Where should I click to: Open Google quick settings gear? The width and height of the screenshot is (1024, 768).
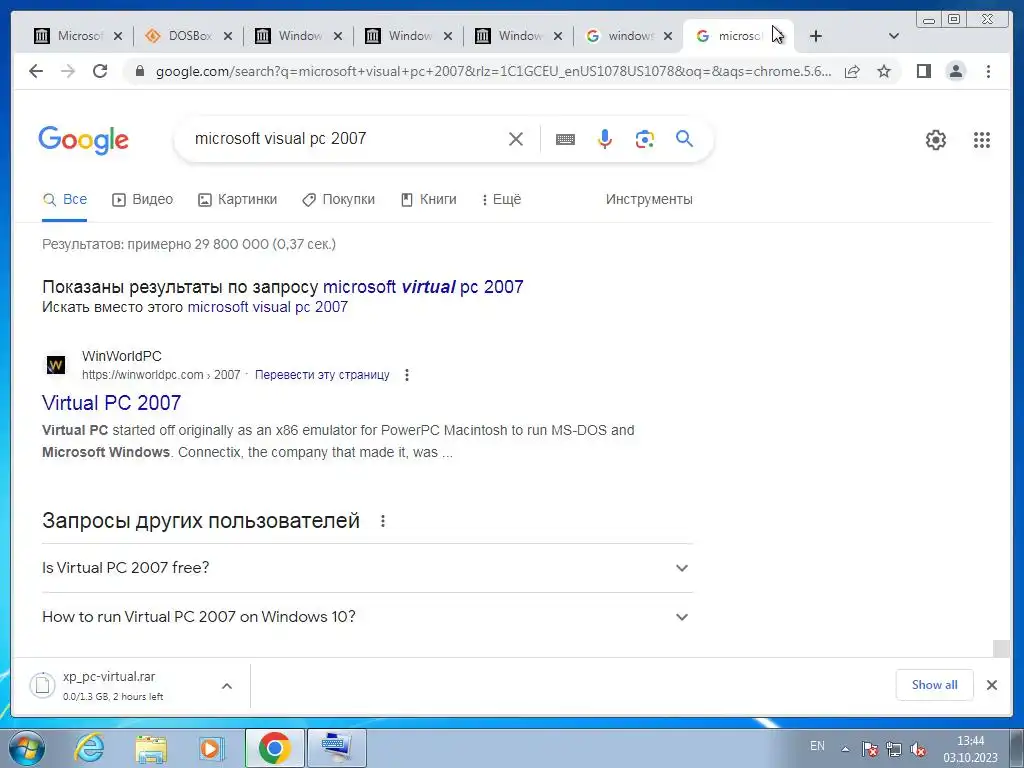coord(936,140)
